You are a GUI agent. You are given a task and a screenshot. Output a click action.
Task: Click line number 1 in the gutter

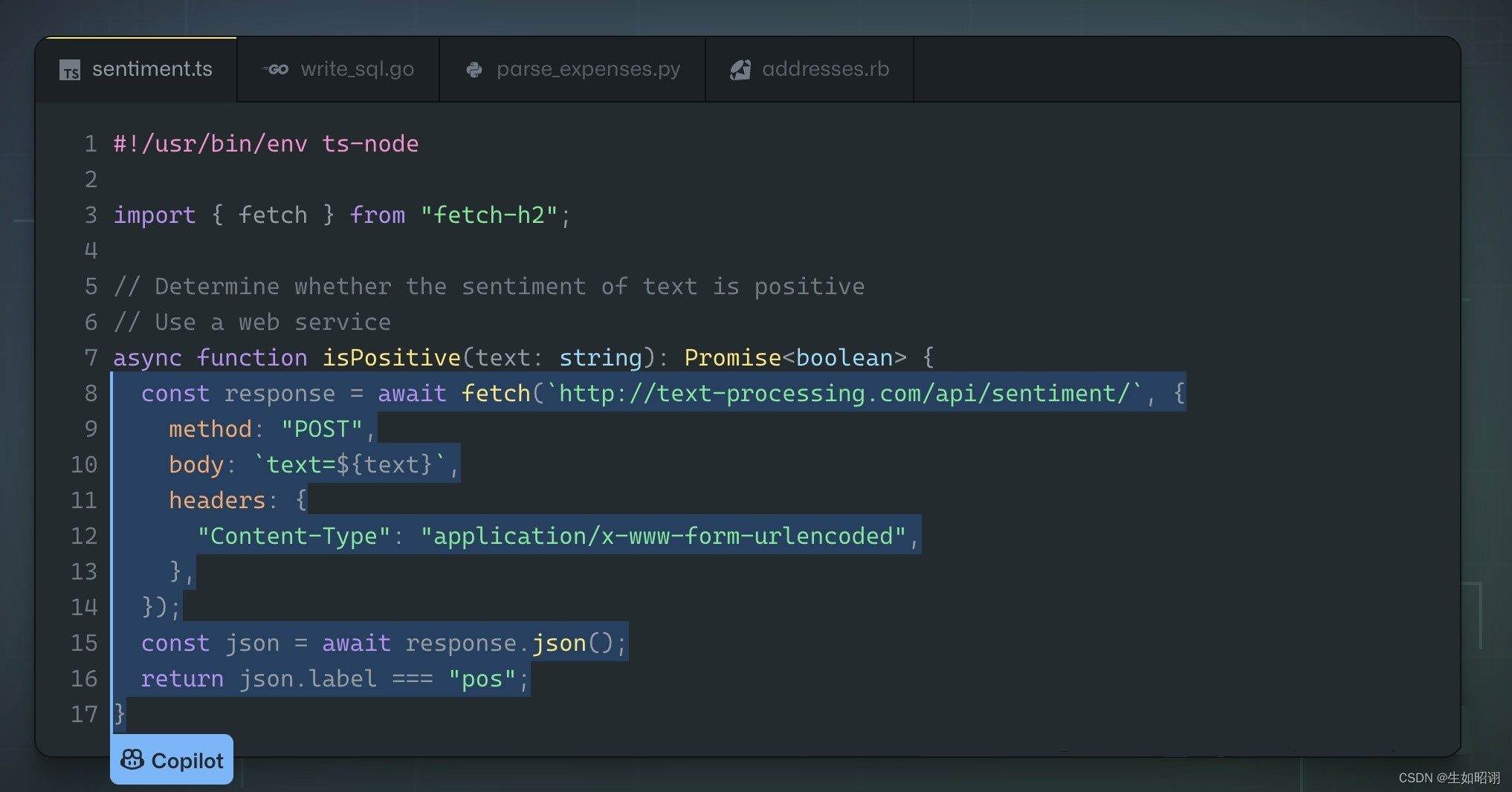click(x=91, y=143)
